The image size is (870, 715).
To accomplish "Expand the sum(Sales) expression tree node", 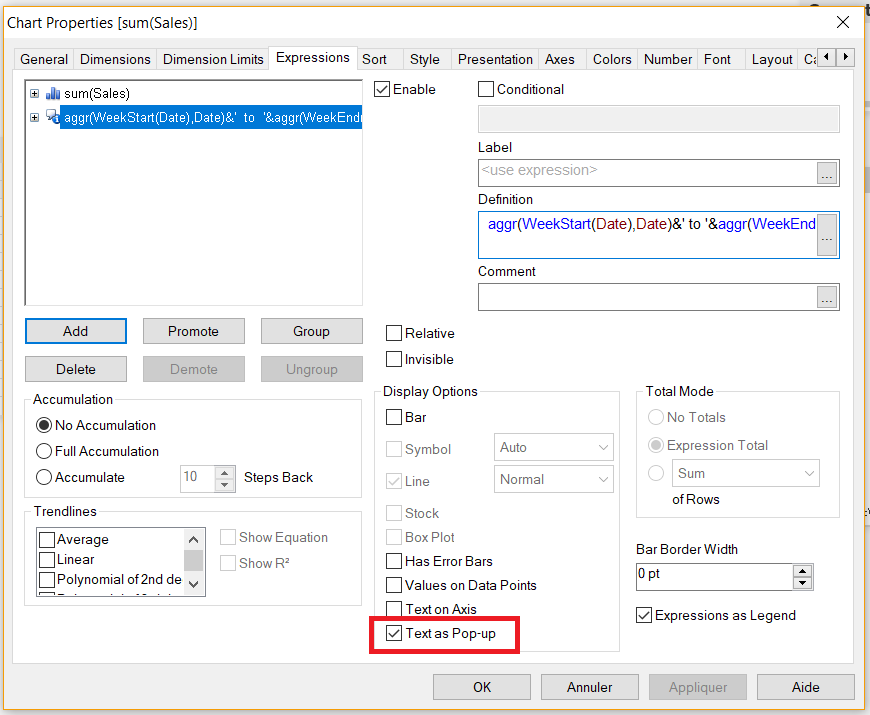I will tap(35, 94).
